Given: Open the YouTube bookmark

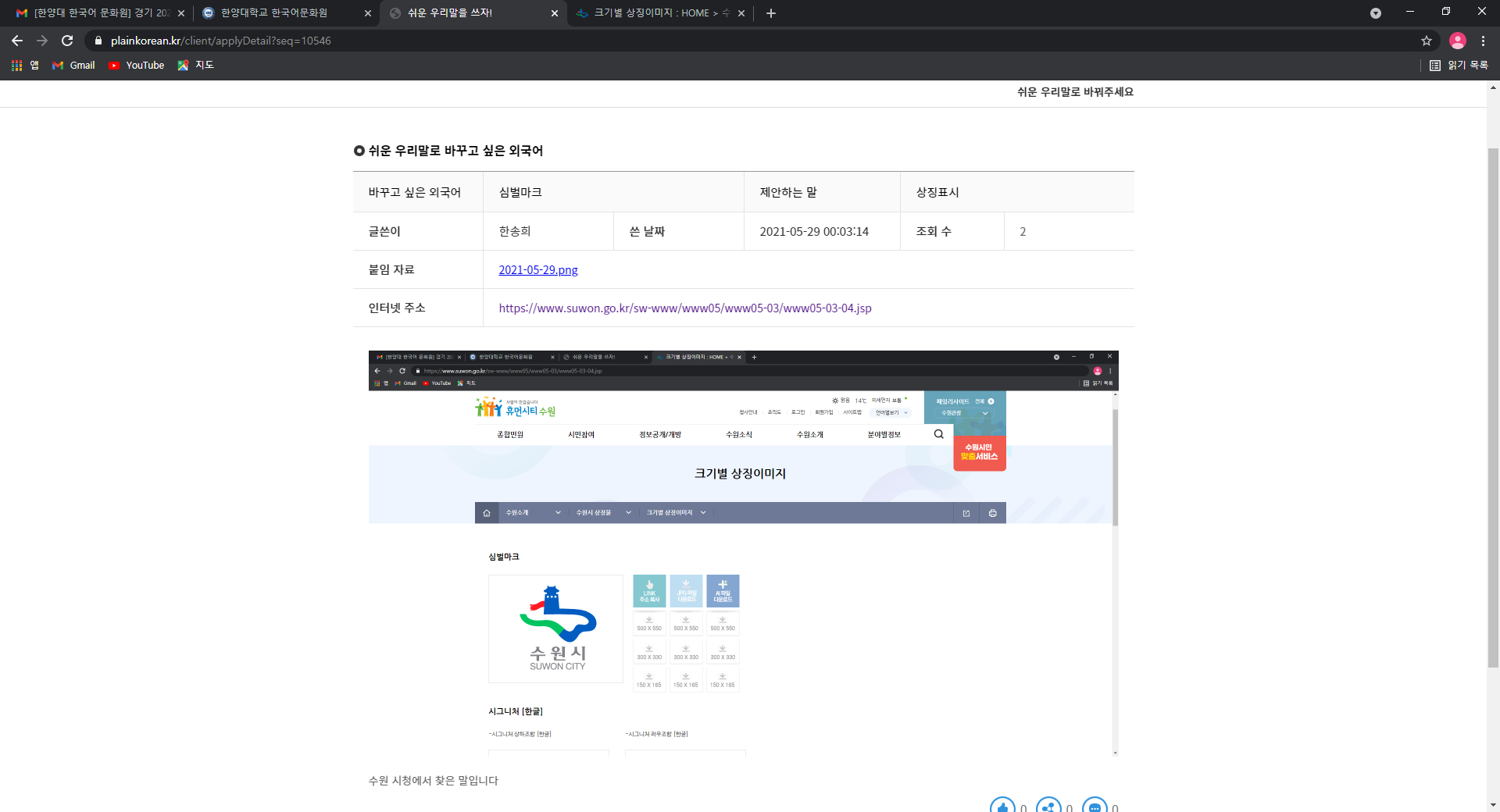Looking at the screenshot, I should click(x=137, y=66).
